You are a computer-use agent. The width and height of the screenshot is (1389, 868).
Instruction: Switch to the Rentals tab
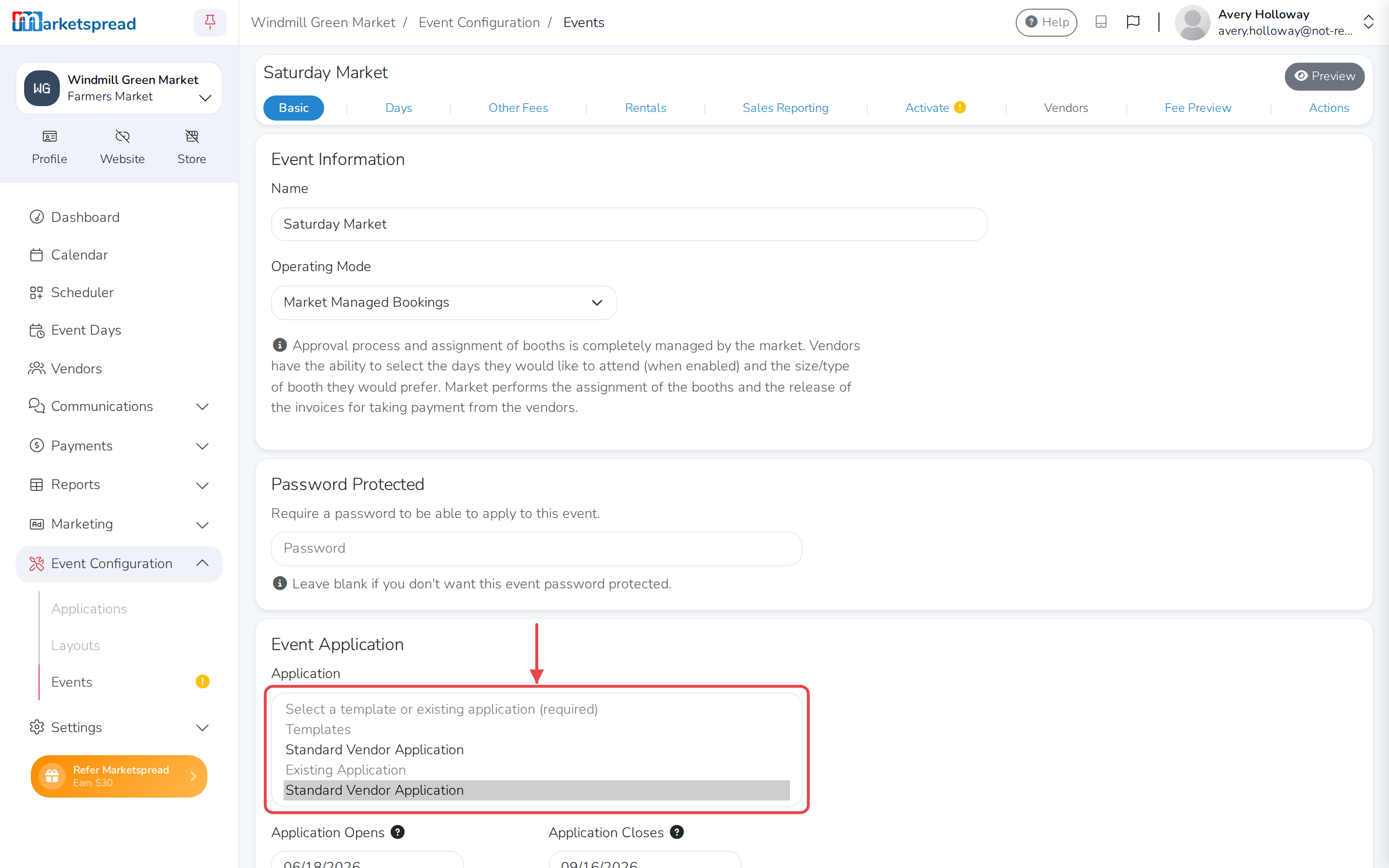(x=645, y=108)
